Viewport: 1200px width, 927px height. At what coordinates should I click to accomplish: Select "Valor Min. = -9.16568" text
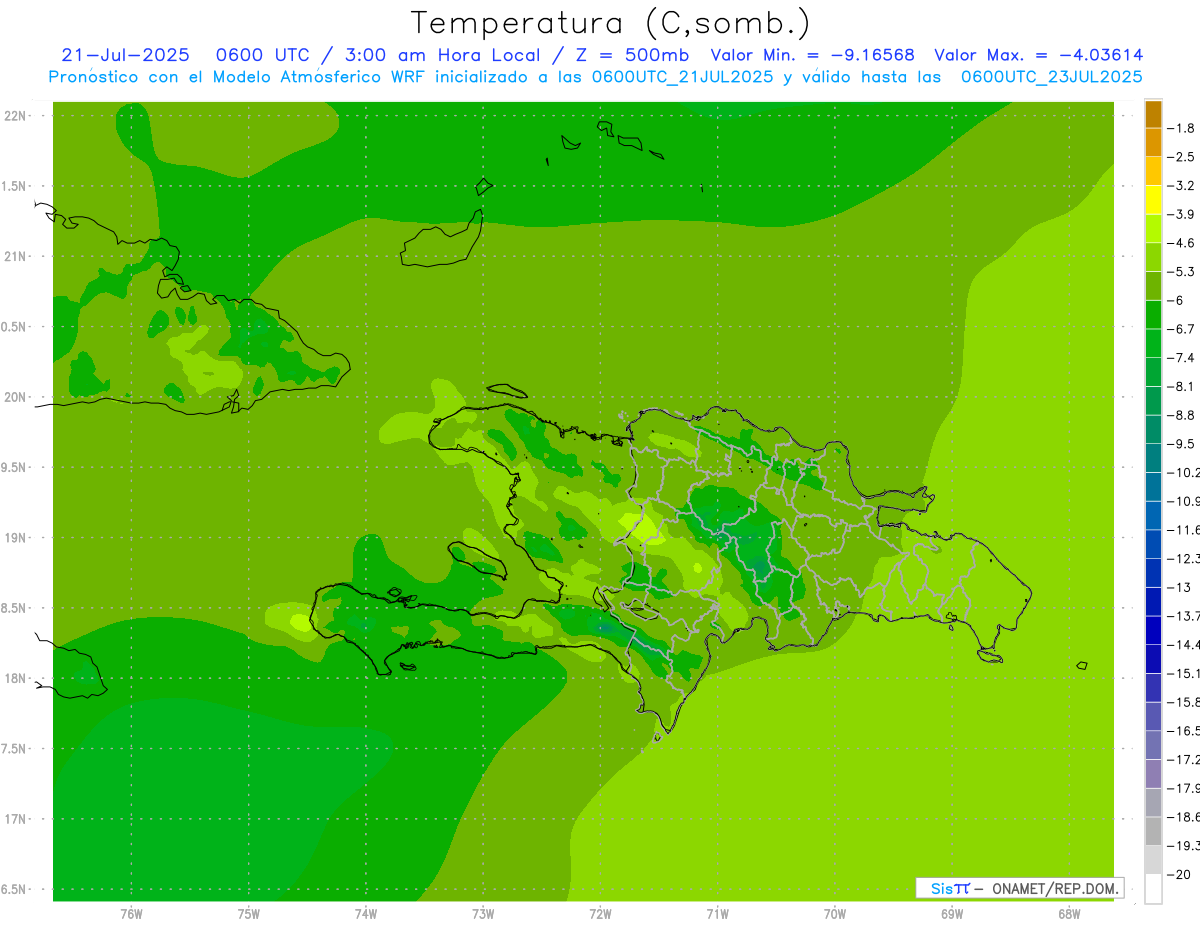(812, 56)
